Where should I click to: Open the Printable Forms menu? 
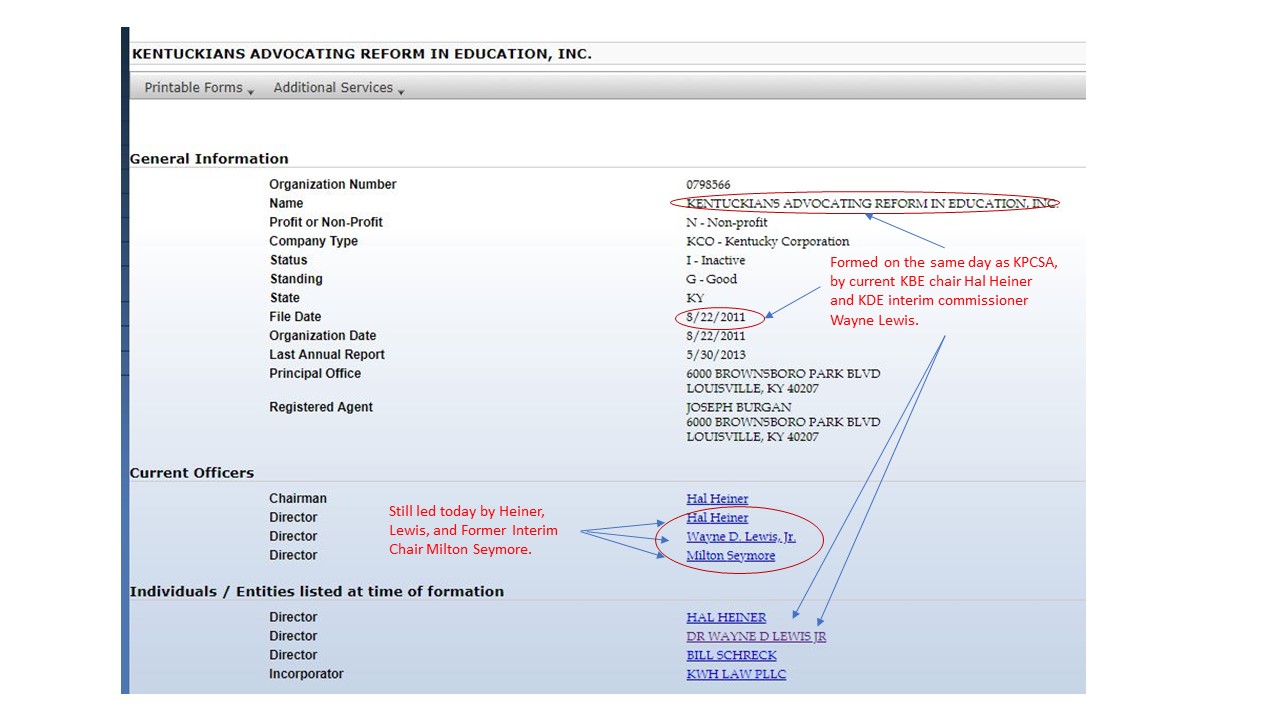pos(199,88)
